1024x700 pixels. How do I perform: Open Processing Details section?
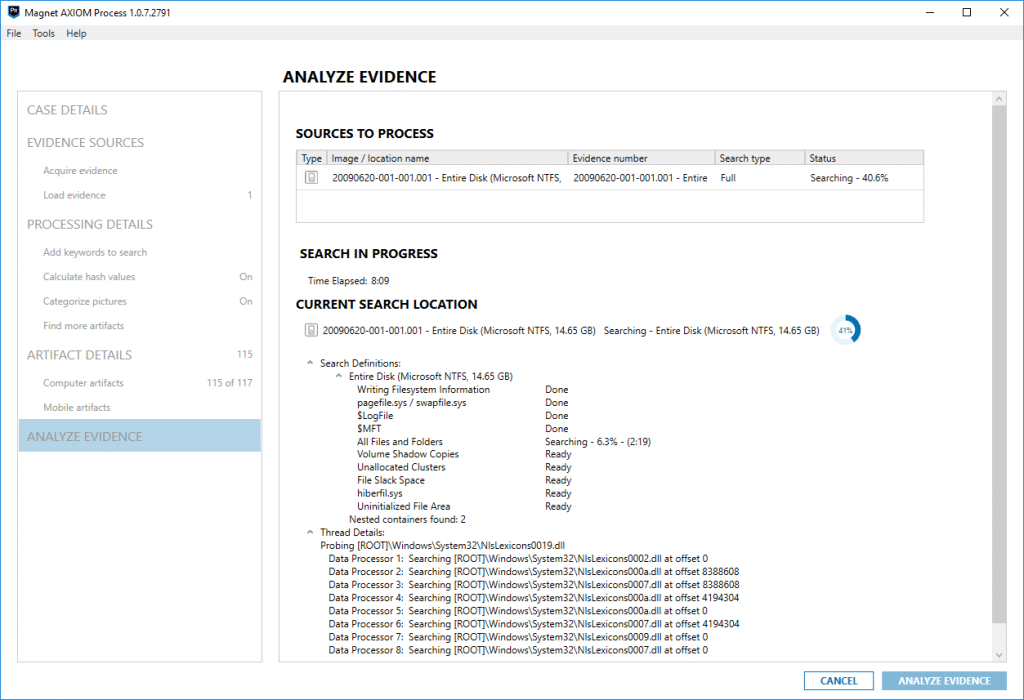pyautogui.click(x=90, y=224)
